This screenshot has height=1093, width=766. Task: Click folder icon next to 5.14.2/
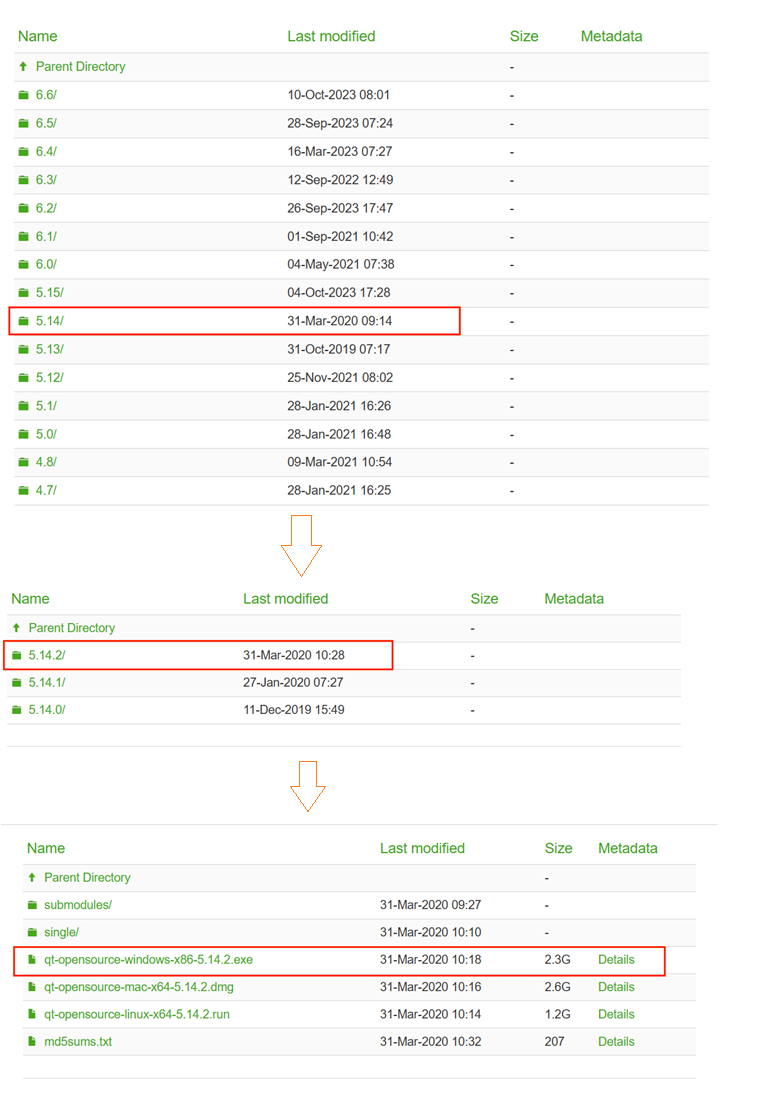click(17, 655)
